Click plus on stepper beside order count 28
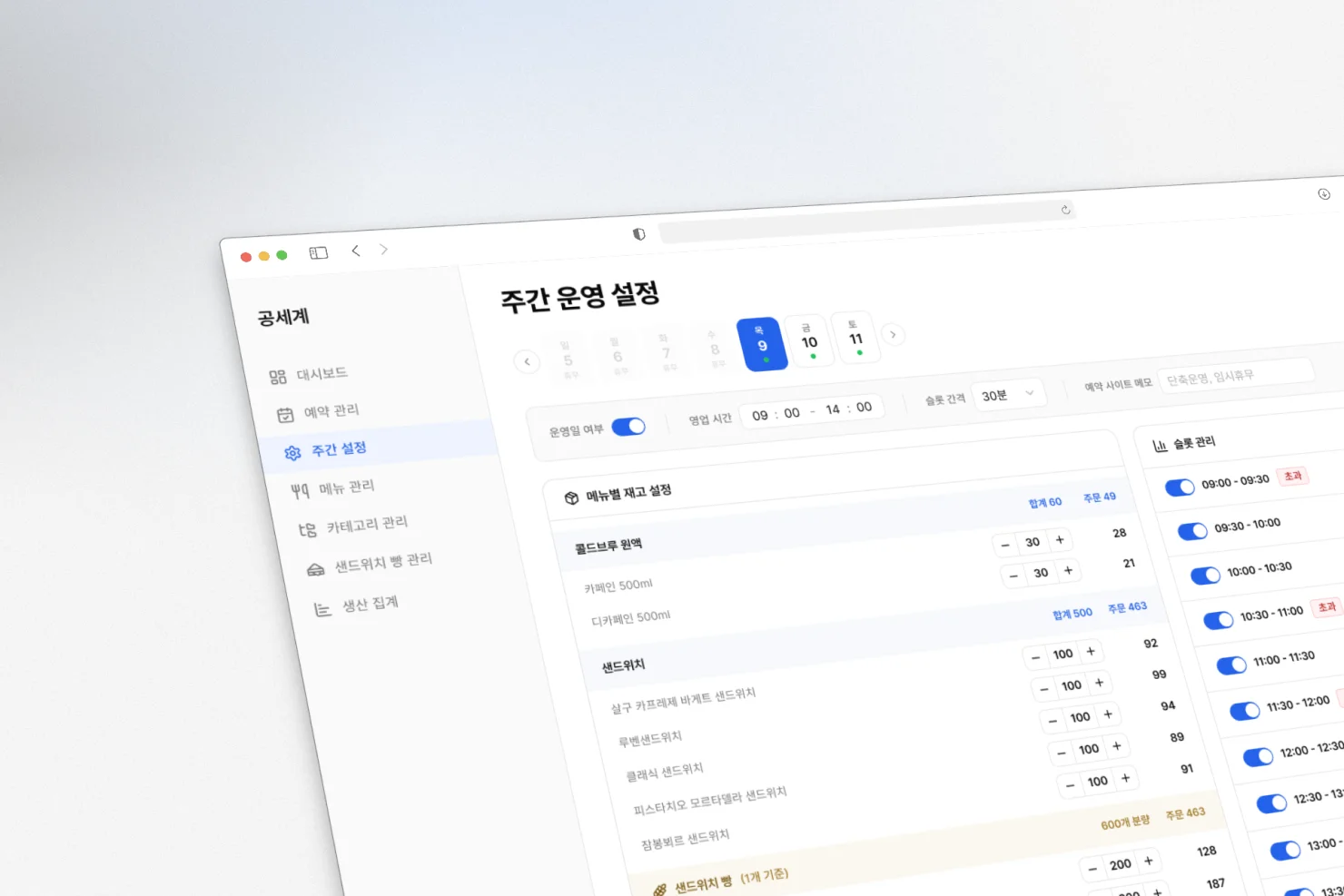 point(1059,539)
